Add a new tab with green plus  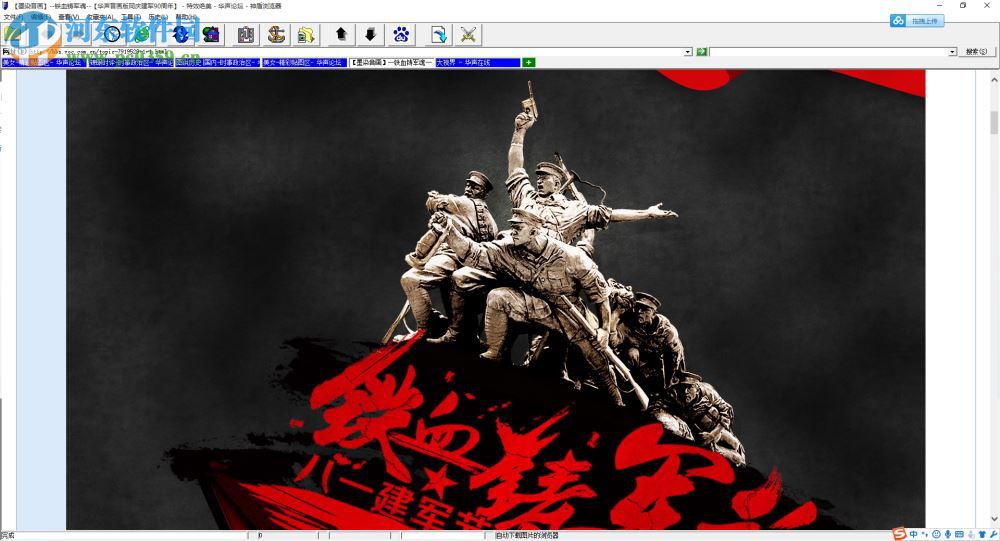529,63
